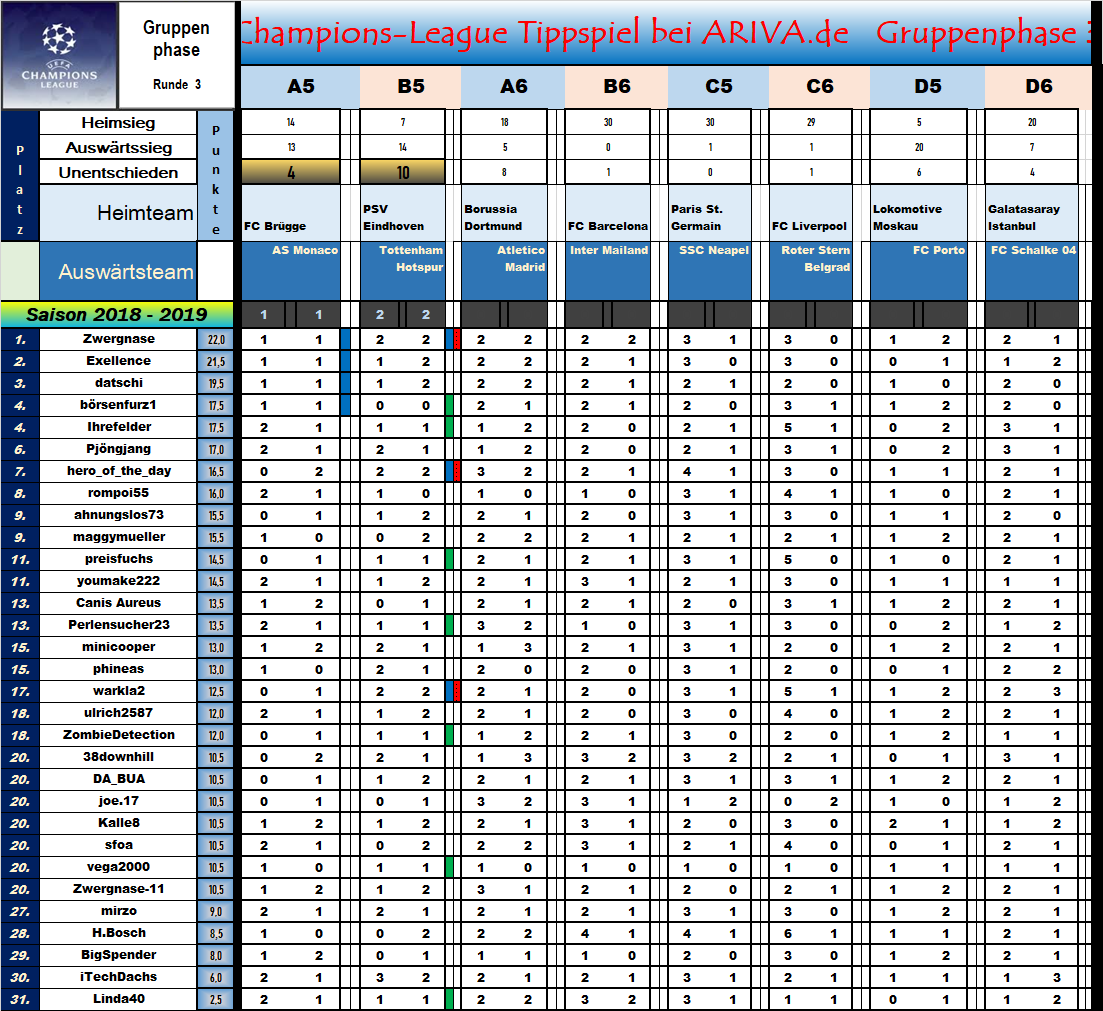1103x1011 pixels.
Task: Click player name Zwergnase in rank 1
Action: [x=118, y=339]
